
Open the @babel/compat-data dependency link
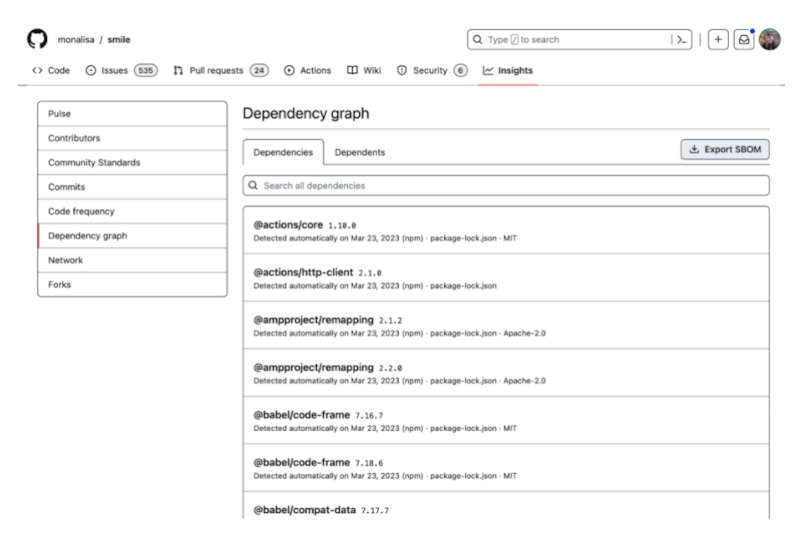tap(305, 510)
